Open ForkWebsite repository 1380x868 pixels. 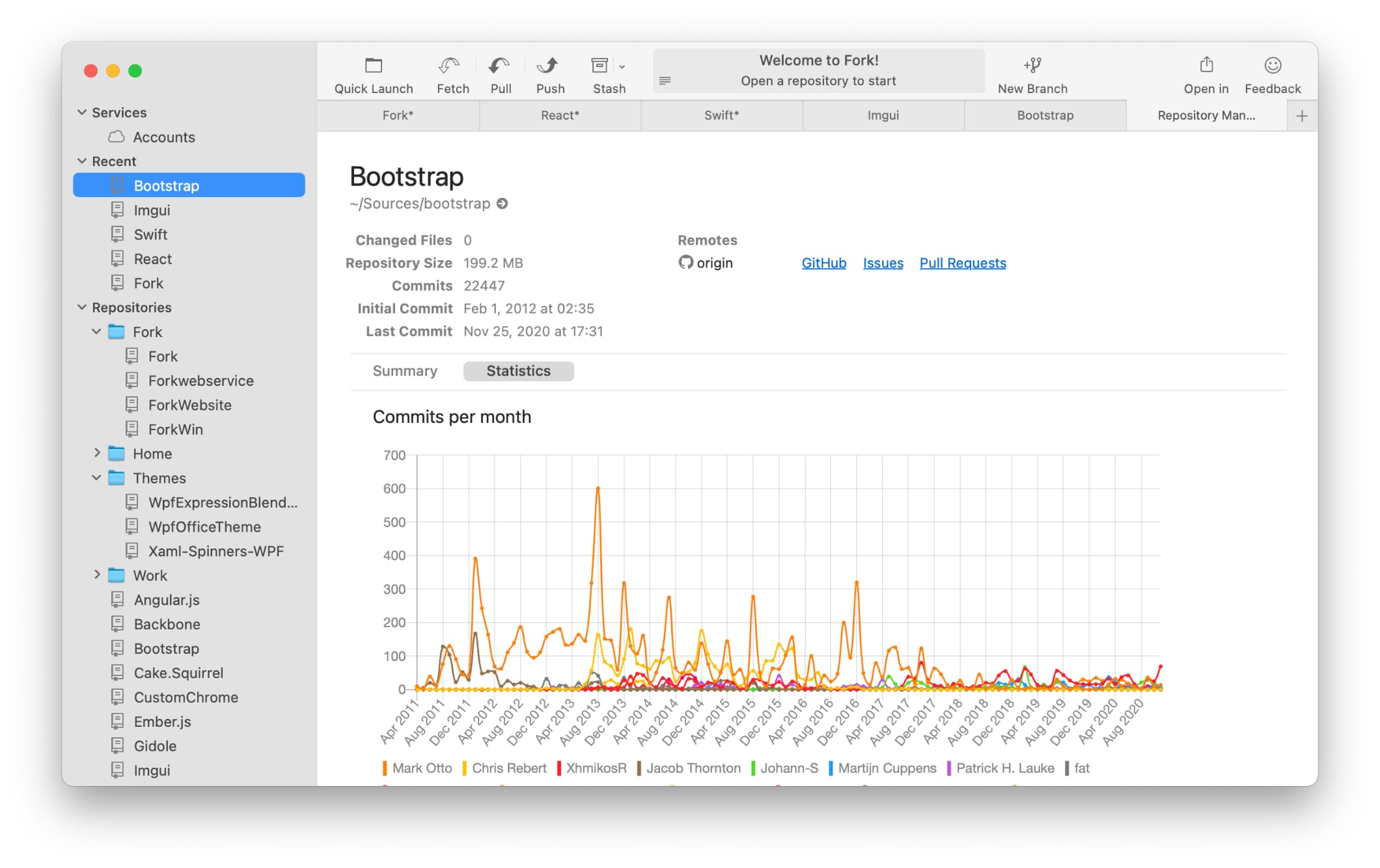[x=189, y=405]
